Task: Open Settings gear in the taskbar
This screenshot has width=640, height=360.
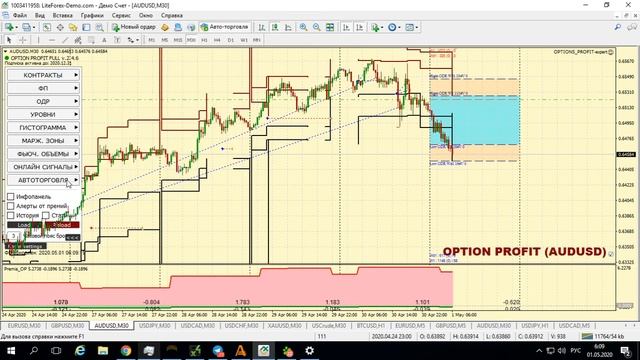Action: (310, 351)
